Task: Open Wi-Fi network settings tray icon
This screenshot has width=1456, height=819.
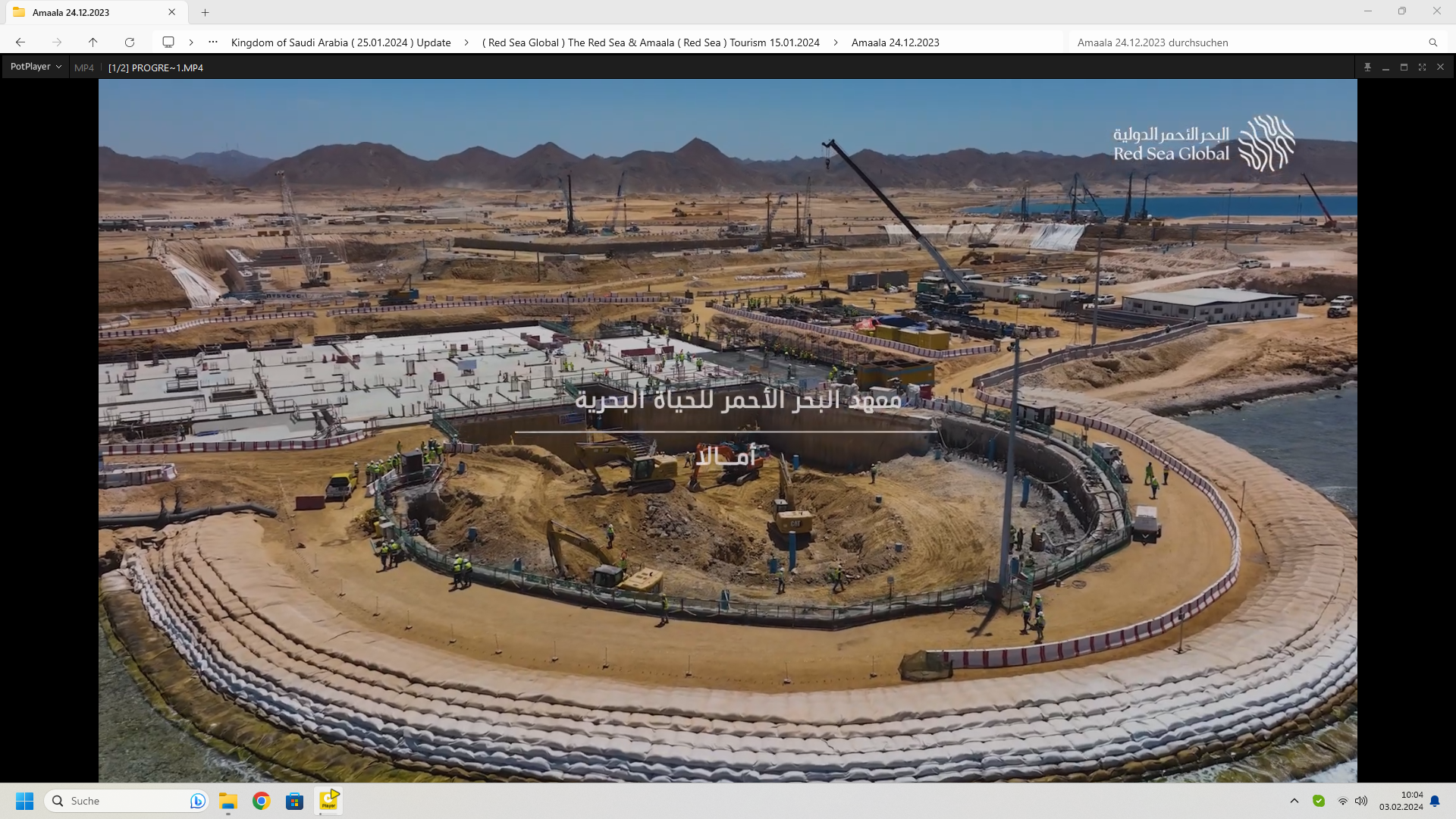Action: click(1342, 801)
